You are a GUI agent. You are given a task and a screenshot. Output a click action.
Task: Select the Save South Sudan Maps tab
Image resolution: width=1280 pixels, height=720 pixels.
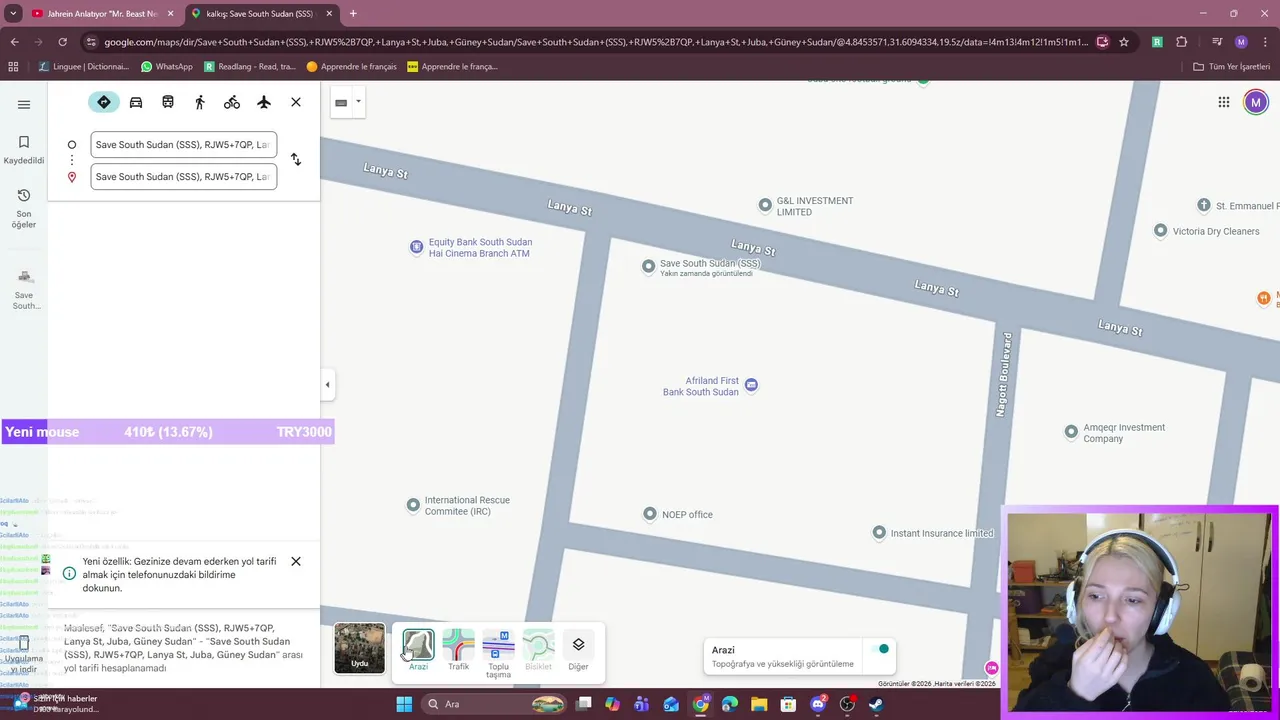[x=262, y=14]
